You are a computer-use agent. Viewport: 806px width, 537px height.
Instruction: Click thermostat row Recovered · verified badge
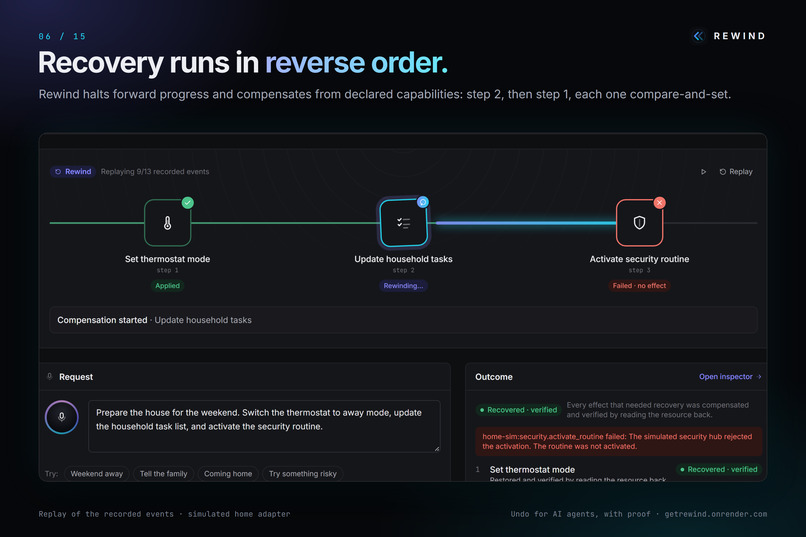(x=719, y=469)
